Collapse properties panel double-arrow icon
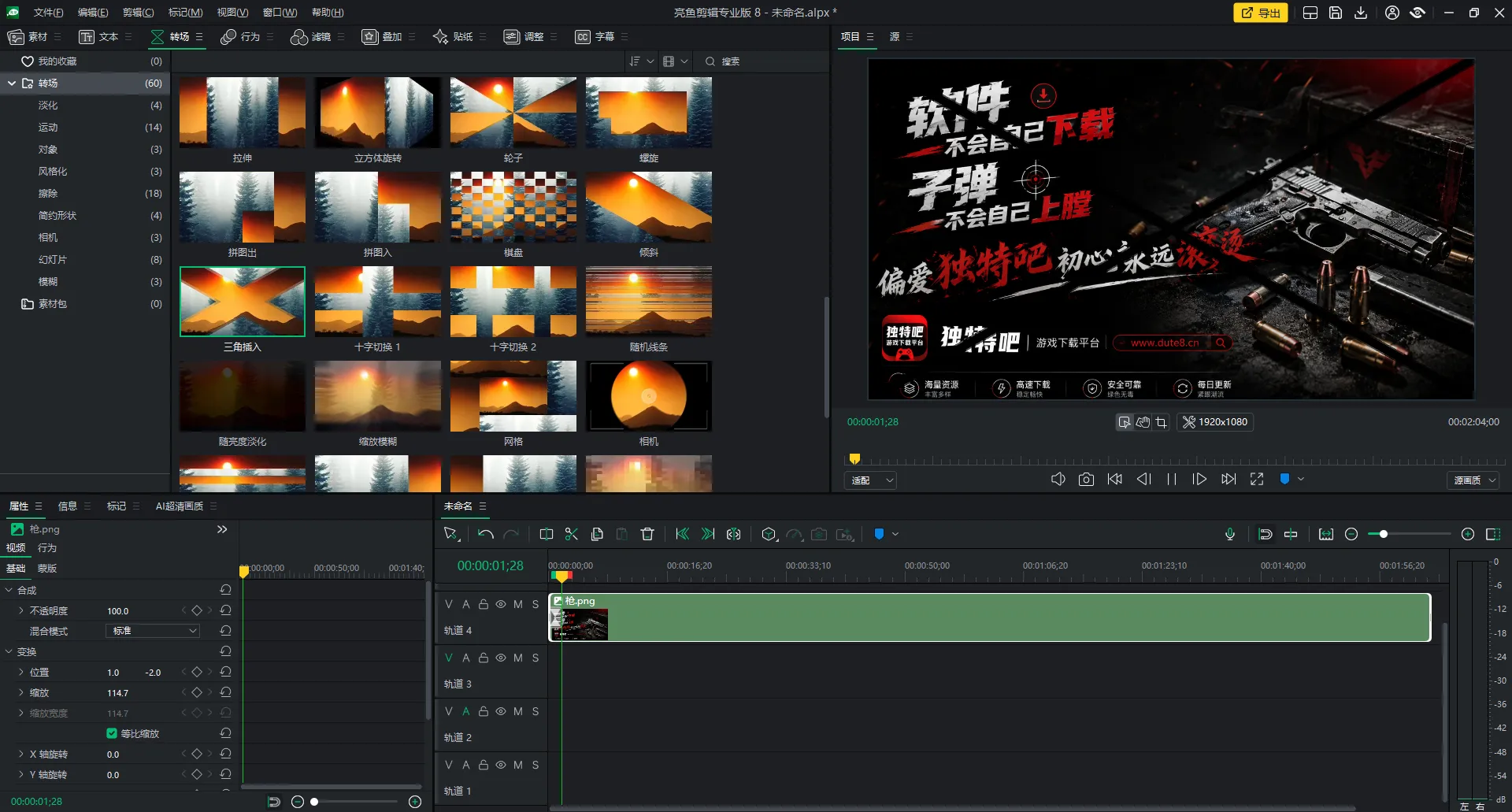This screenshot has height=812, width=1512. [x=222, y=529]
